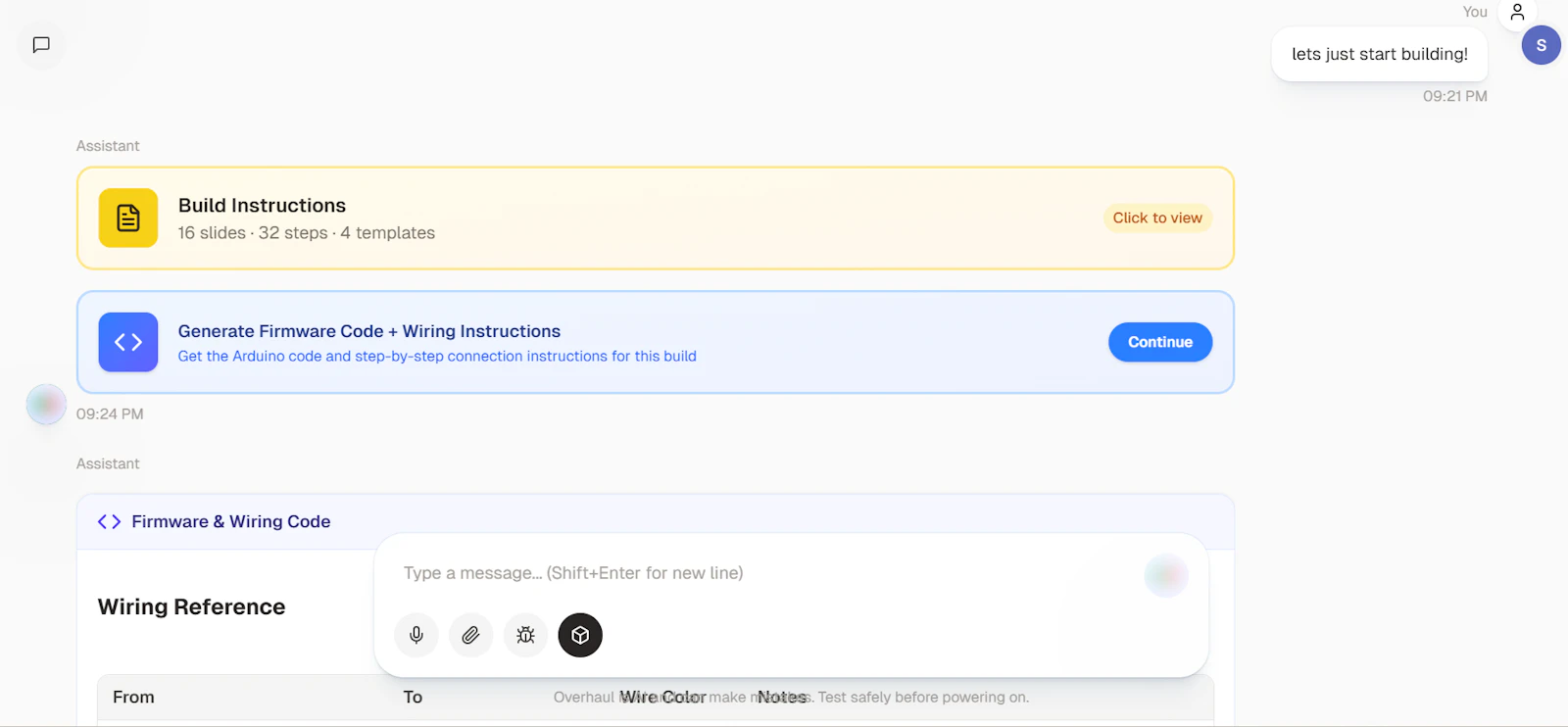The image size is (1568, 727).
Task: Click the 'To' table column header
Action: click(413, 698)
